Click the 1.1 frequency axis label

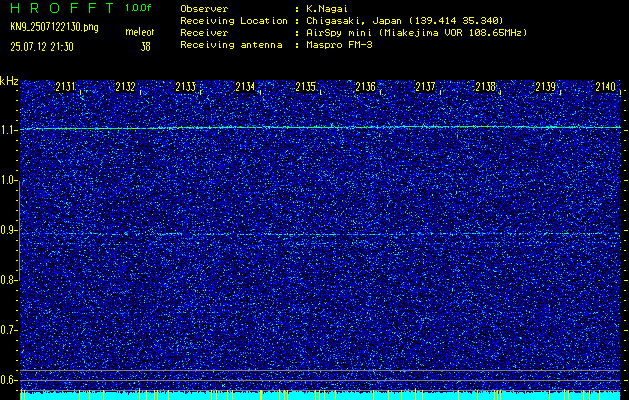click(x=7, y=130)
